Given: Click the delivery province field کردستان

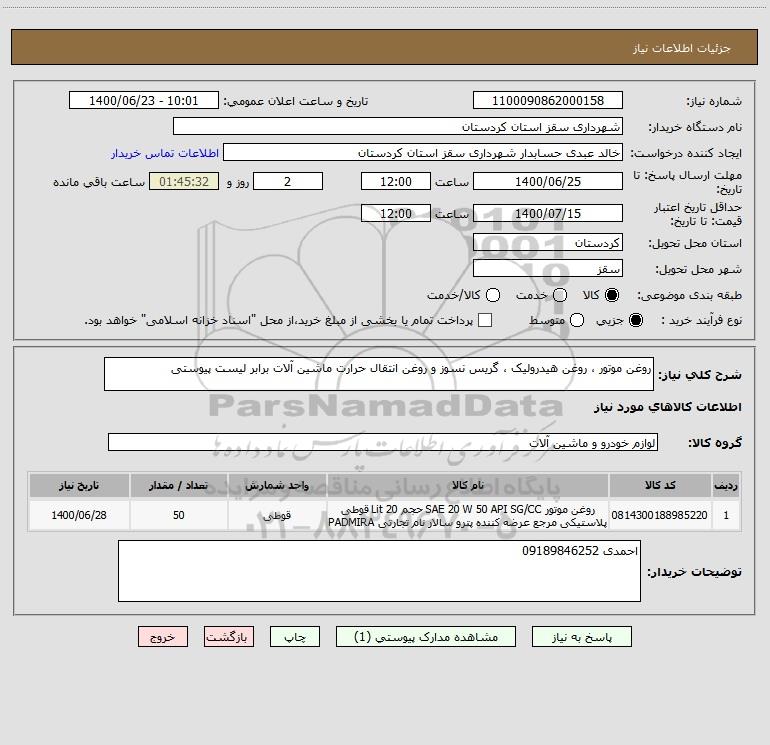Looking at the screenshot, I should tap(548, 243).
